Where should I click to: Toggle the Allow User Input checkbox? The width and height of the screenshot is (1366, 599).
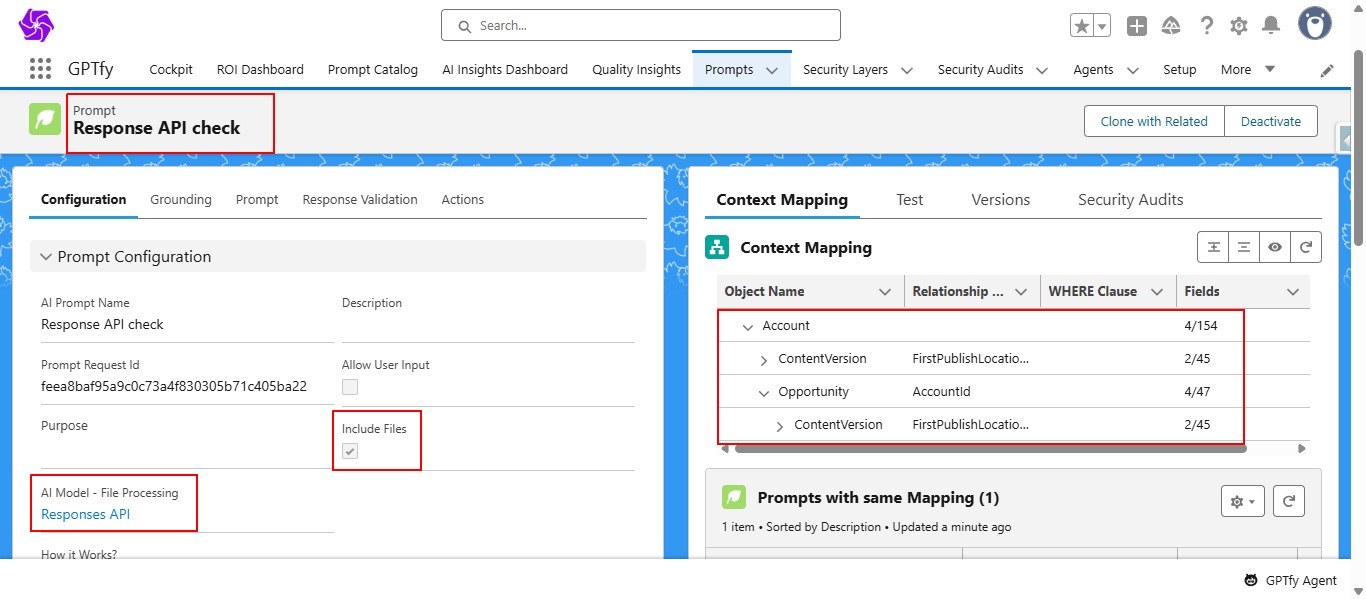(350, 387)
